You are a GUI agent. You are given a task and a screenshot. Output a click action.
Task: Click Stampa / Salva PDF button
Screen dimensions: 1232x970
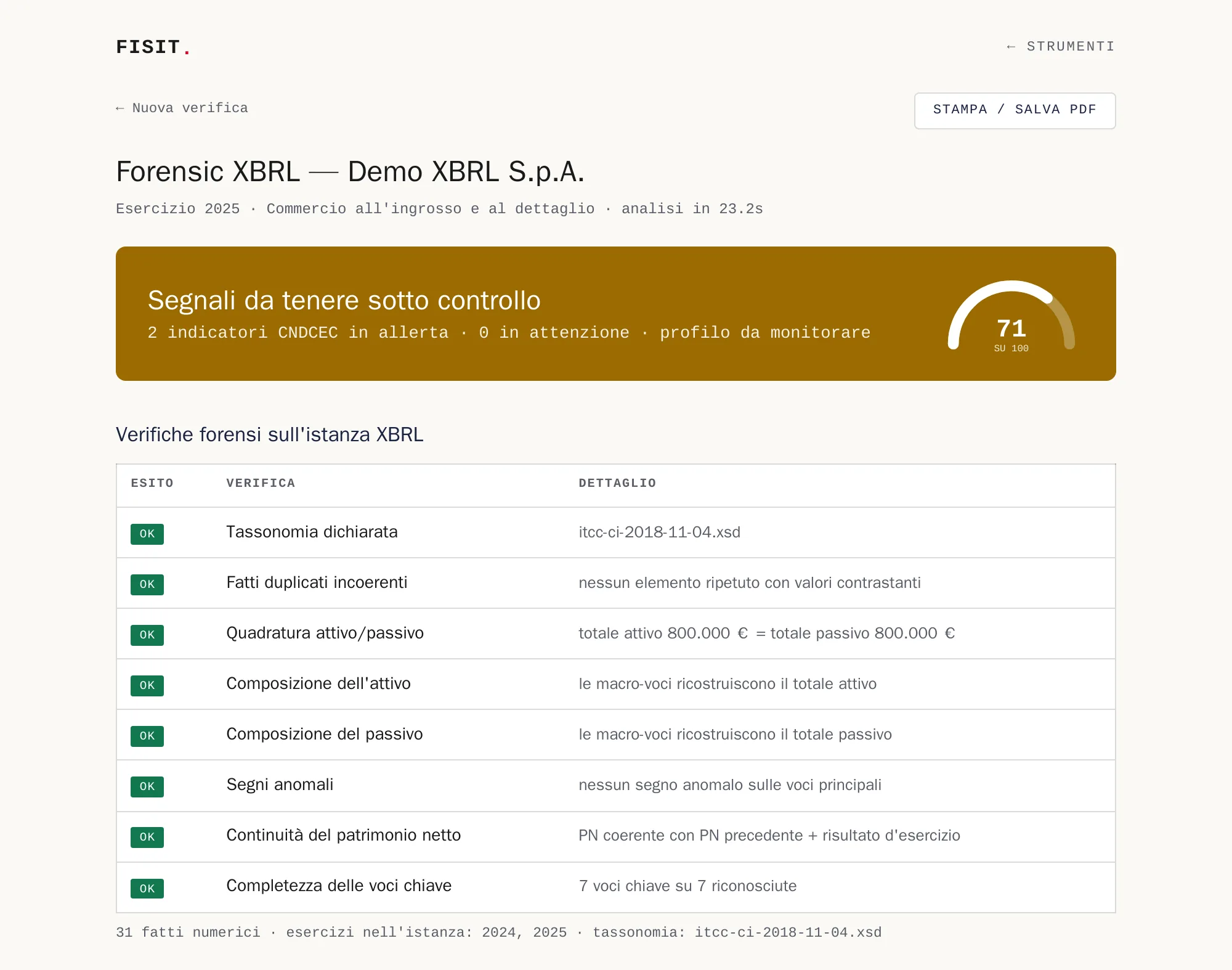coord(1015,110)
